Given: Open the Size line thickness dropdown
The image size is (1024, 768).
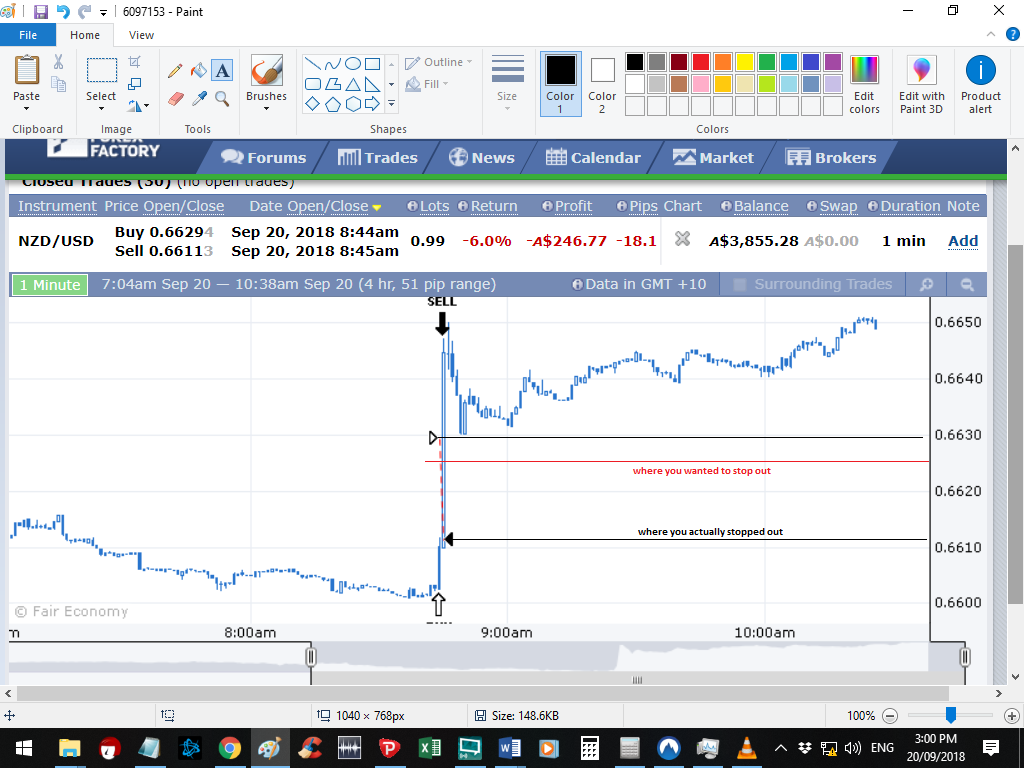Looking at the screenshot, I should 507,83.
